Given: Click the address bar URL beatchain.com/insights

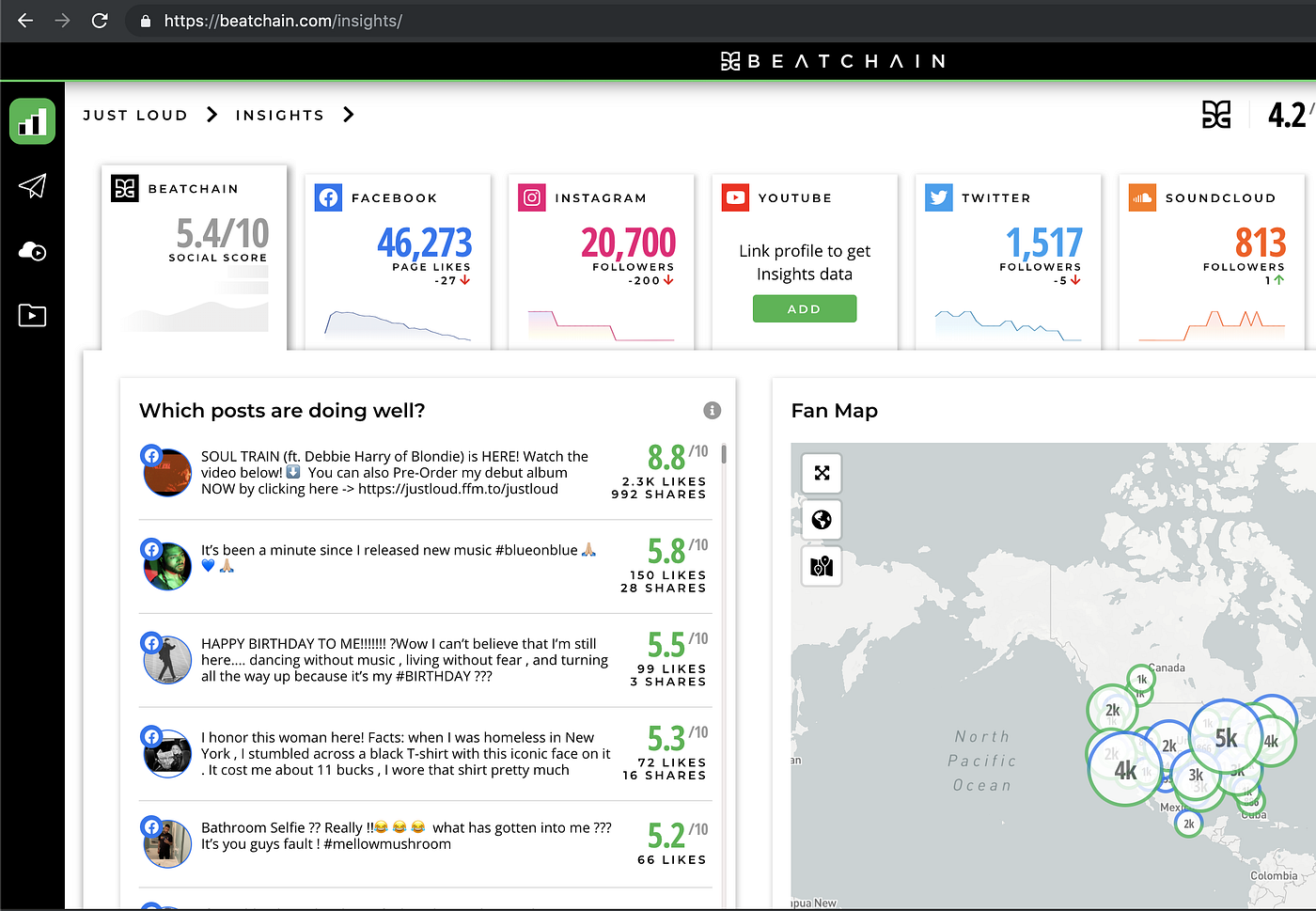Looking at the screenshot, I should click(x=283, y=21).
